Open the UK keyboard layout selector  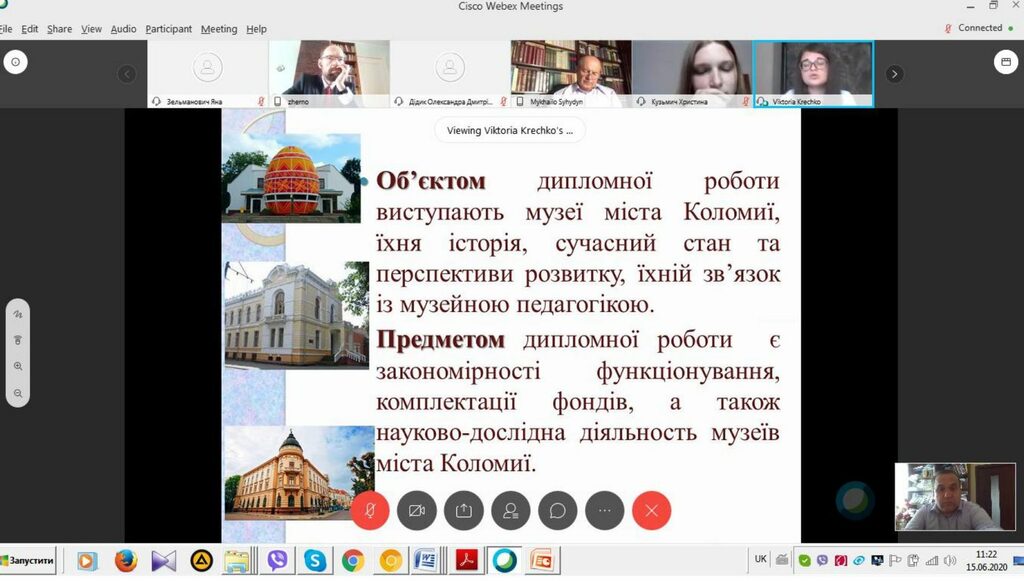tap(759, 561)
